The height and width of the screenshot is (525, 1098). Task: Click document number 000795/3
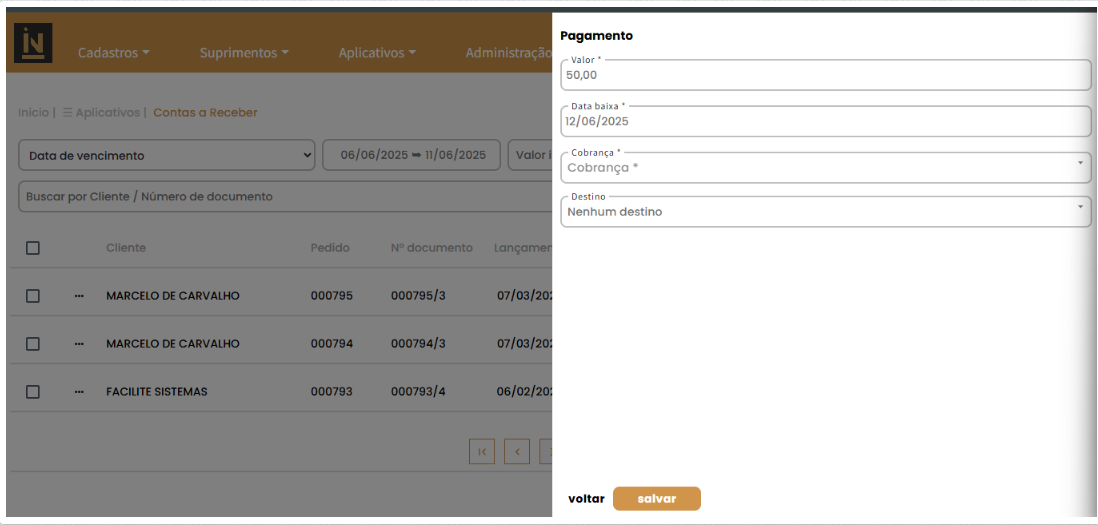click(418, 296)
